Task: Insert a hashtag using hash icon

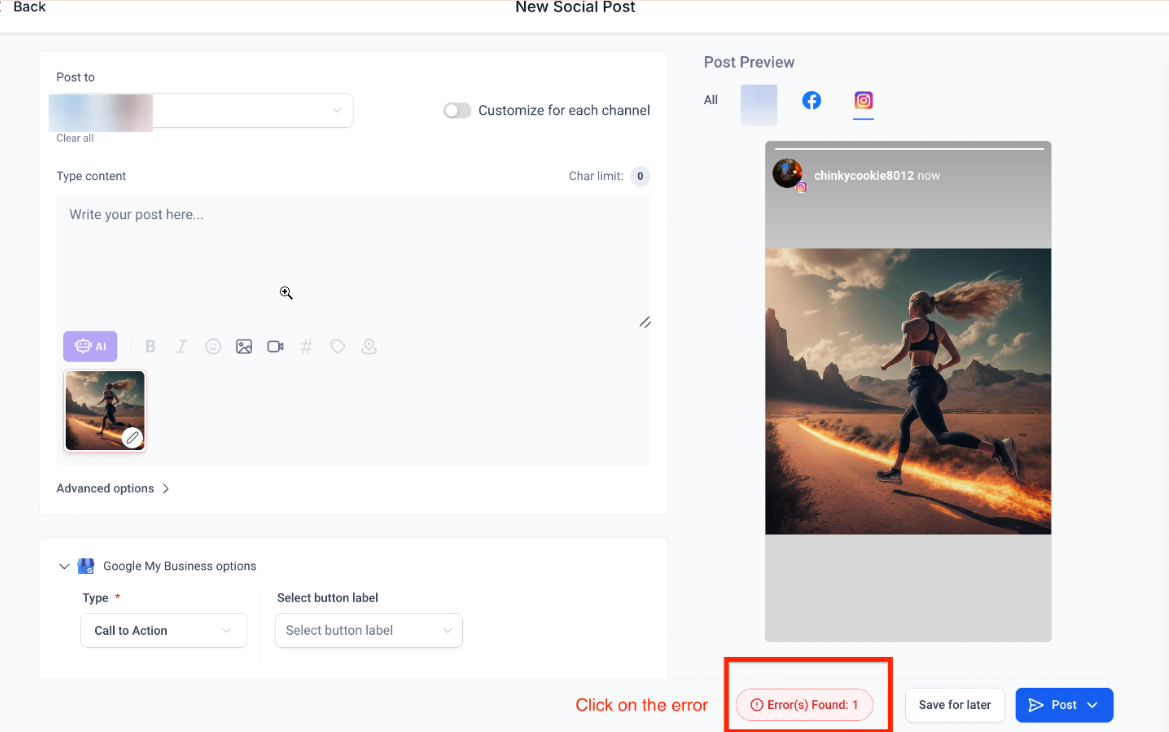Action: [x=307, y=347]
